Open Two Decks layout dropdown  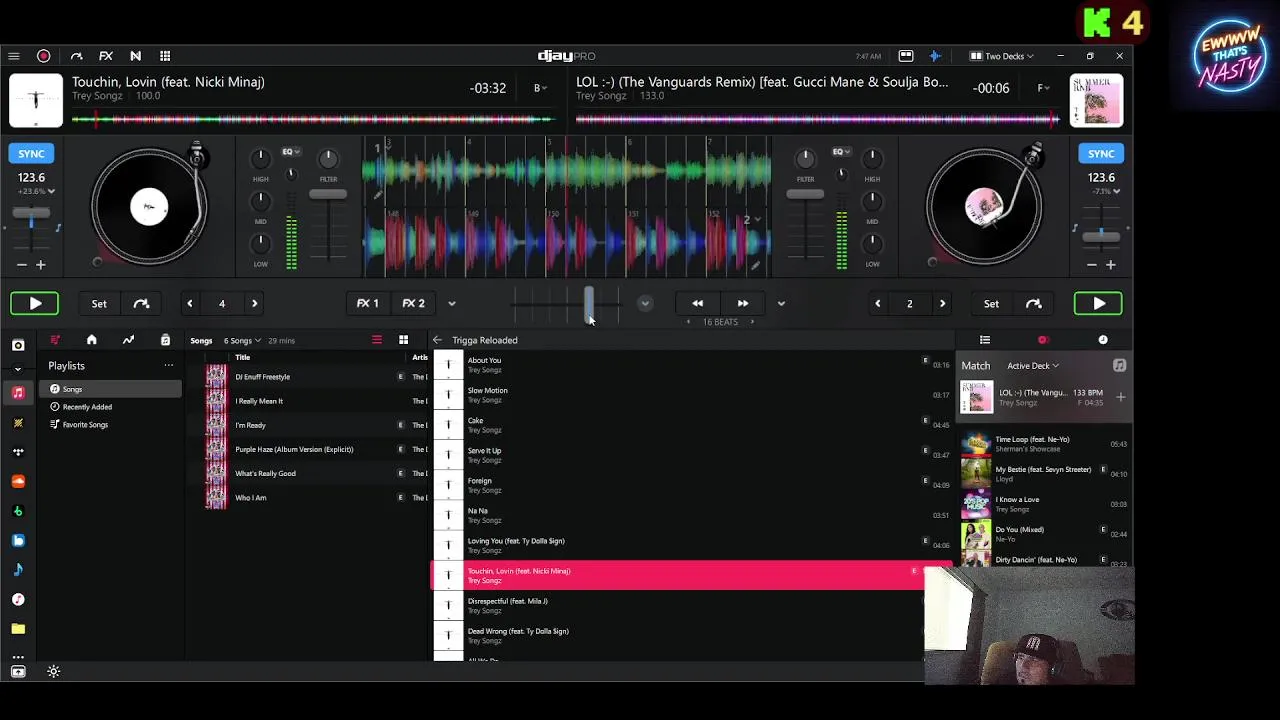click(x=1002, y=56)
